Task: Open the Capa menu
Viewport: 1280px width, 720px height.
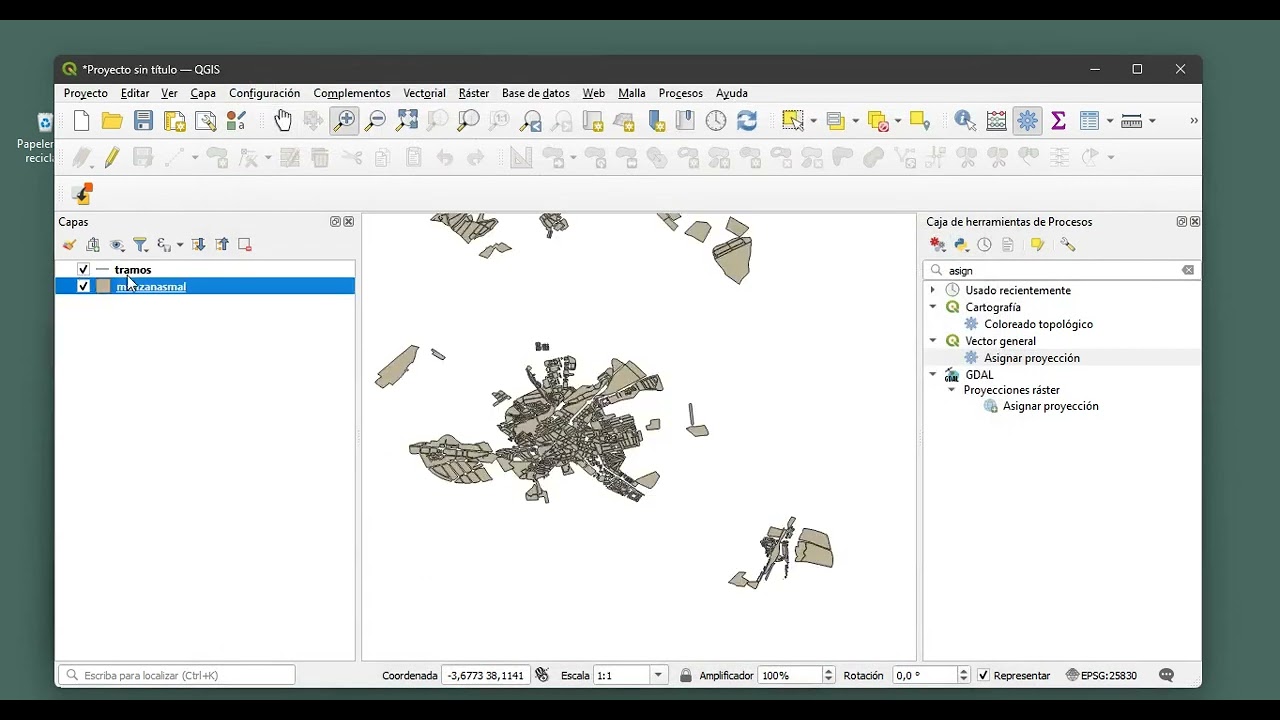Action: tap(203, 93)
